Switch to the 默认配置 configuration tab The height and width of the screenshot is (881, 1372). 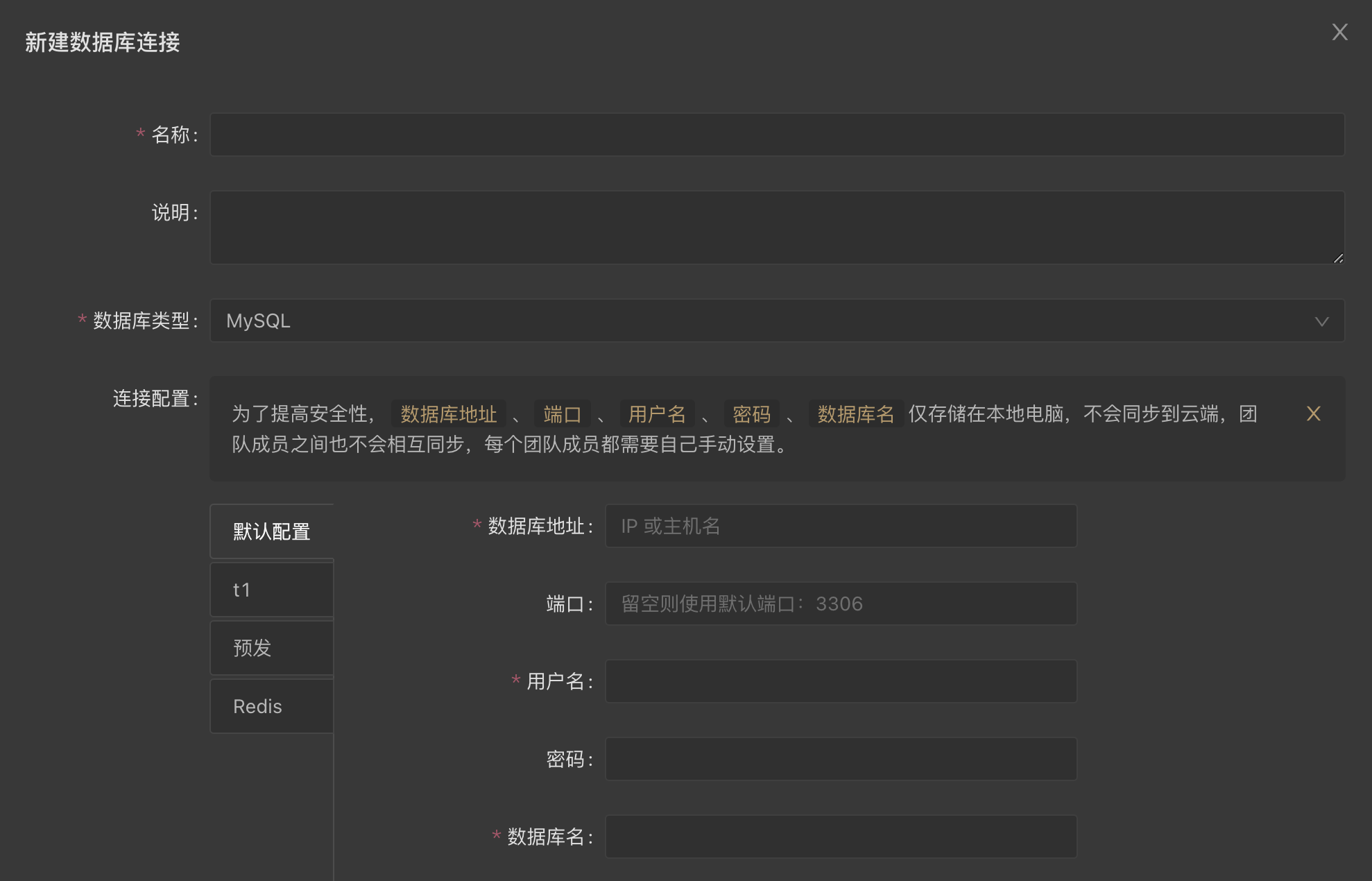tap(271, 531)
